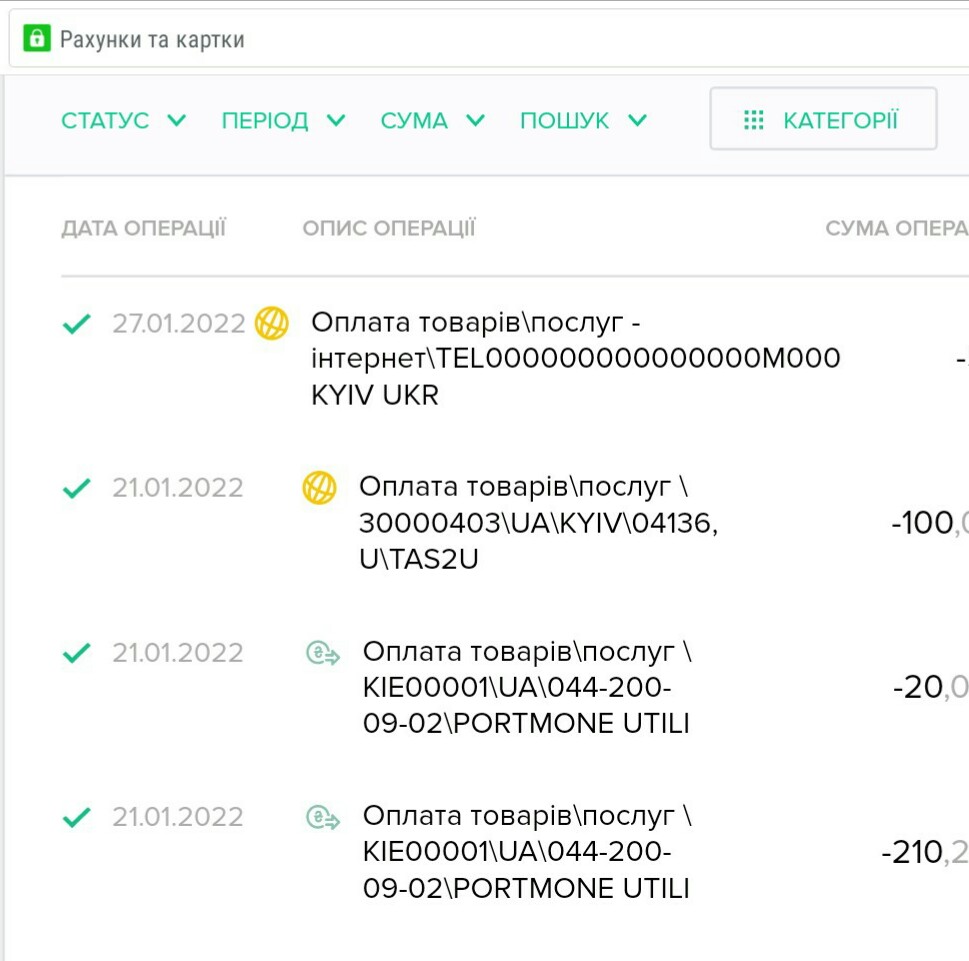
Task: Click the transfer icon beside the -210 payment
Action: (323, 817)
